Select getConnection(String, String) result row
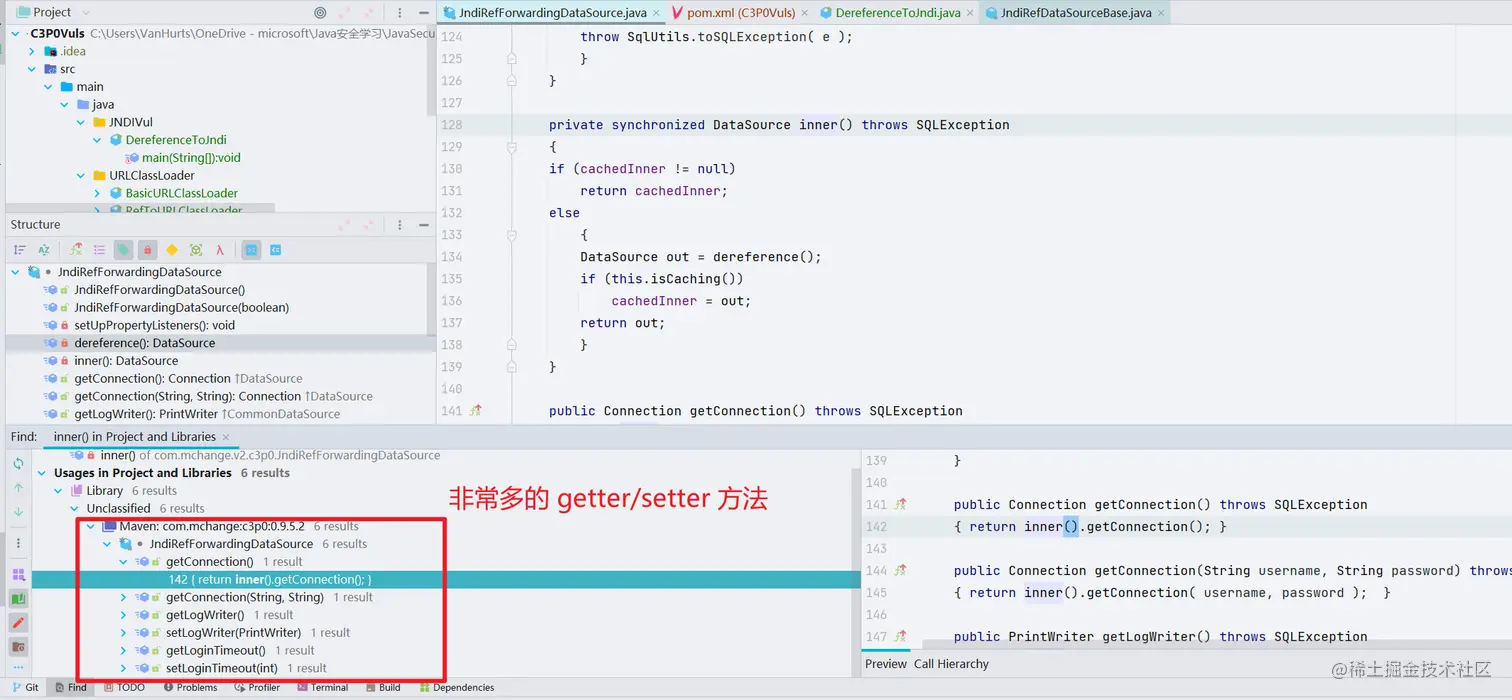This screenshot has width=1512, height=700. pos(245,597)
